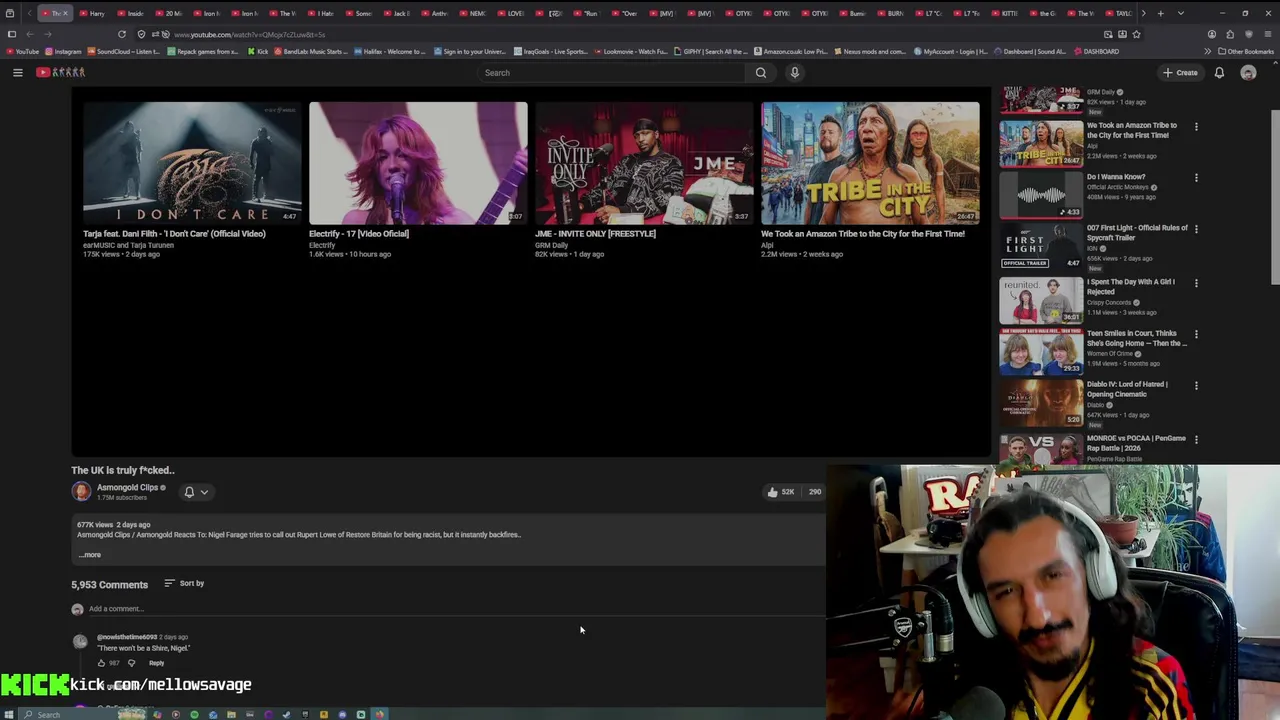Open Asmongold Clips channel name link
1280x720 pixels.
click(x=127, y=487)
